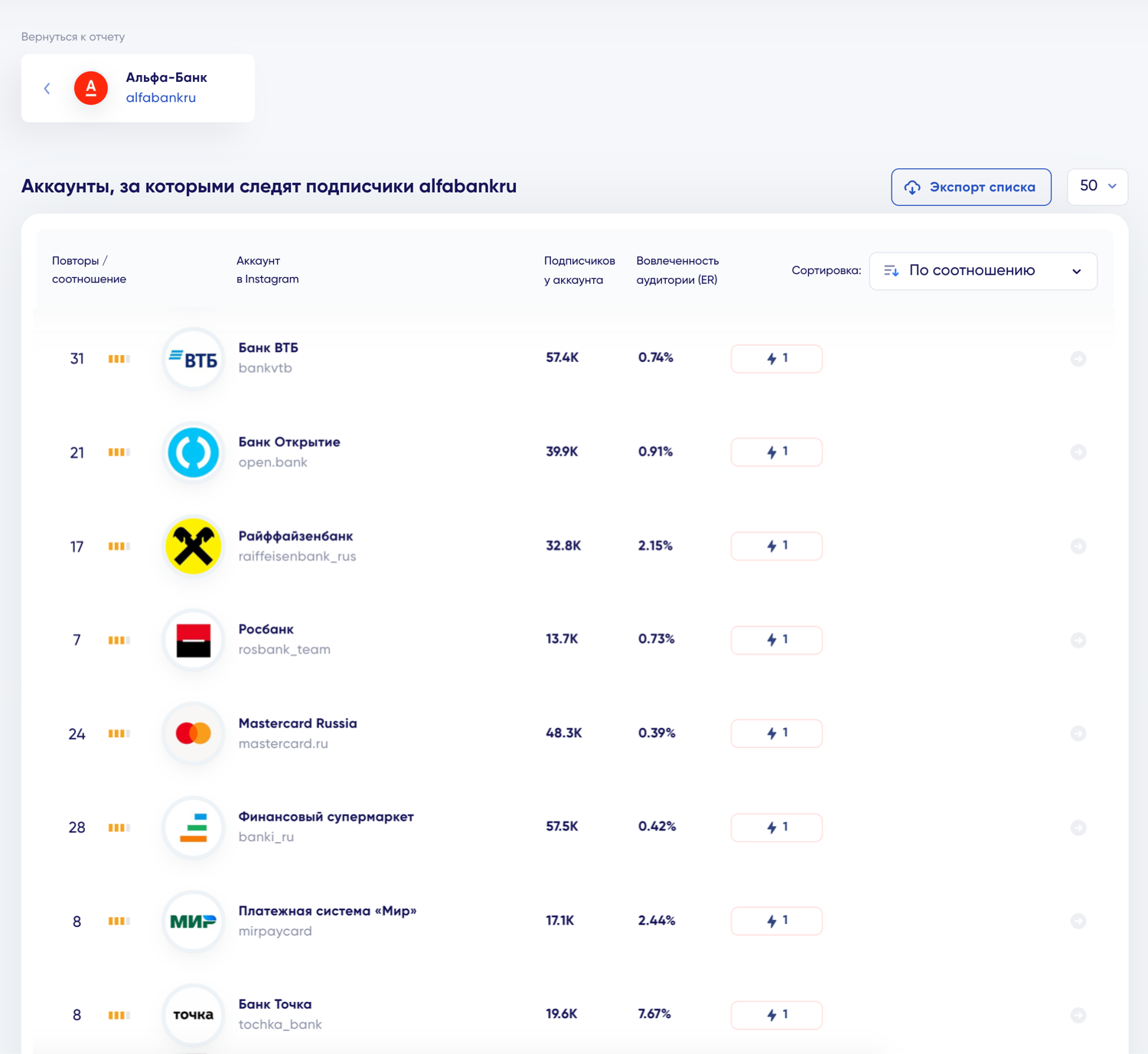Open the Финансовый супермаркет account name

(x=326, y=817)
